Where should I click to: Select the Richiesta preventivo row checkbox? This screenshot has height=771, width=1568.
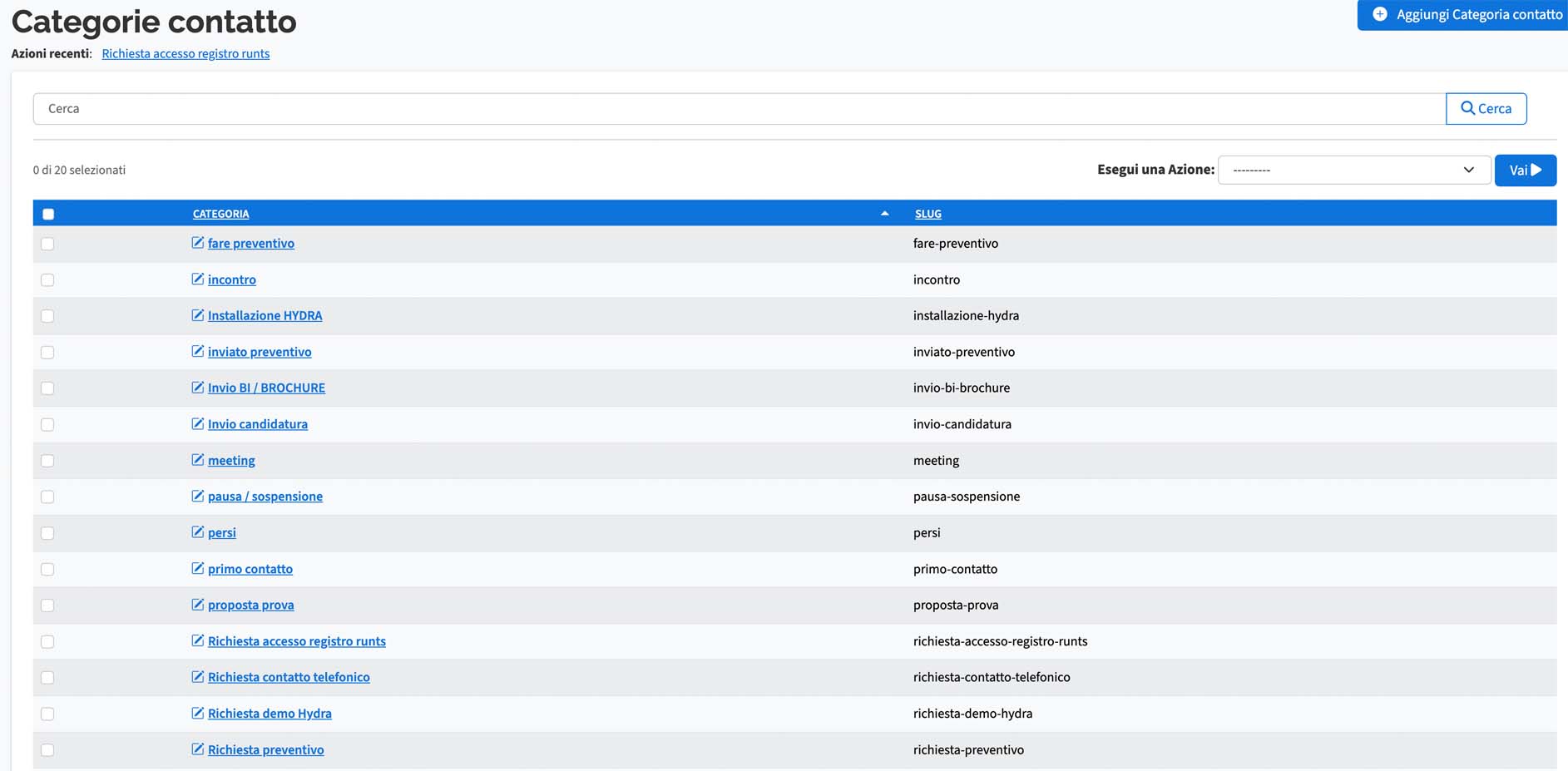click(47, 750)
